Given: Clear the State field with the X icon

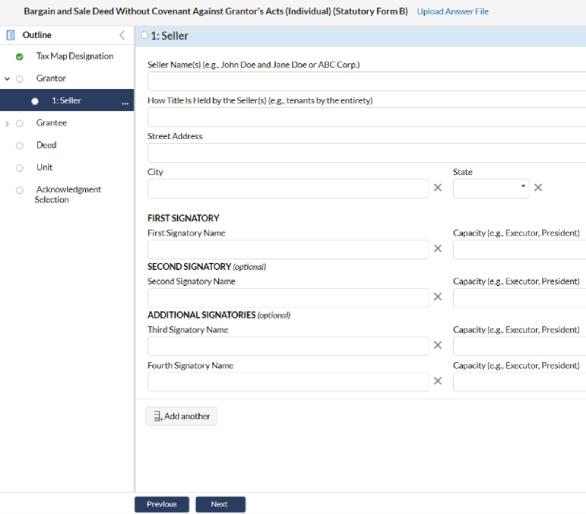Looking at the screenshot, I should click(x=538, y=188).
